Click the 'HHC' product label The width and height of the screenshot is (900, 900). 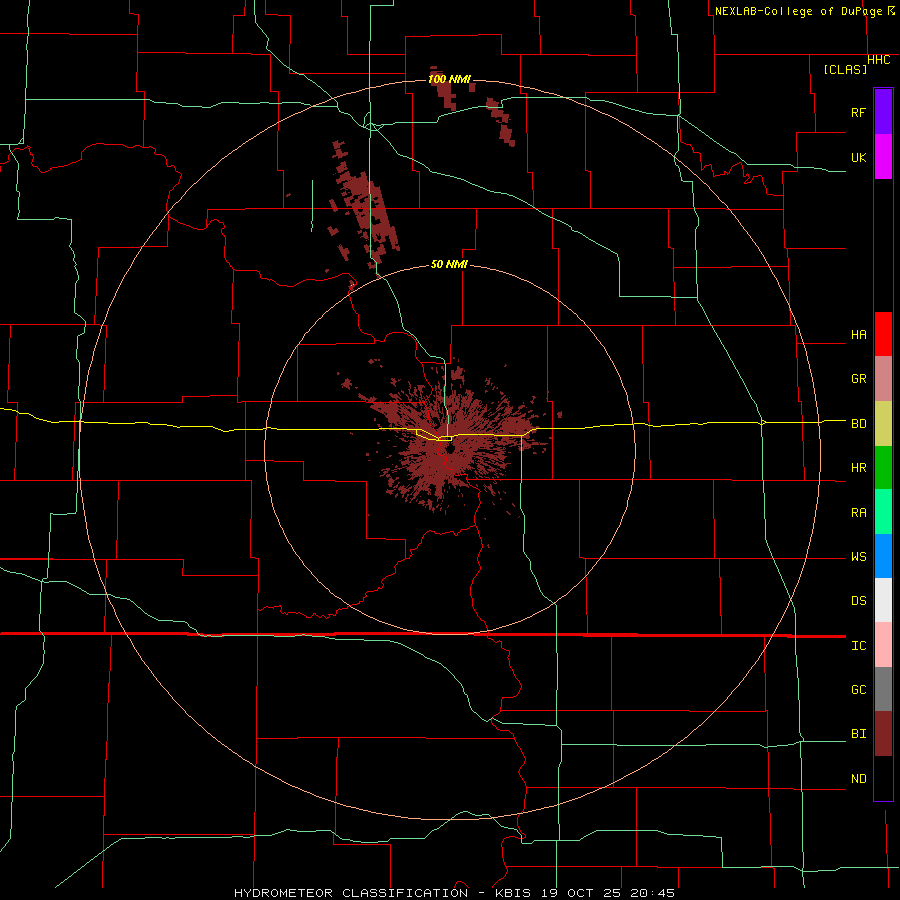pos(879,60)
